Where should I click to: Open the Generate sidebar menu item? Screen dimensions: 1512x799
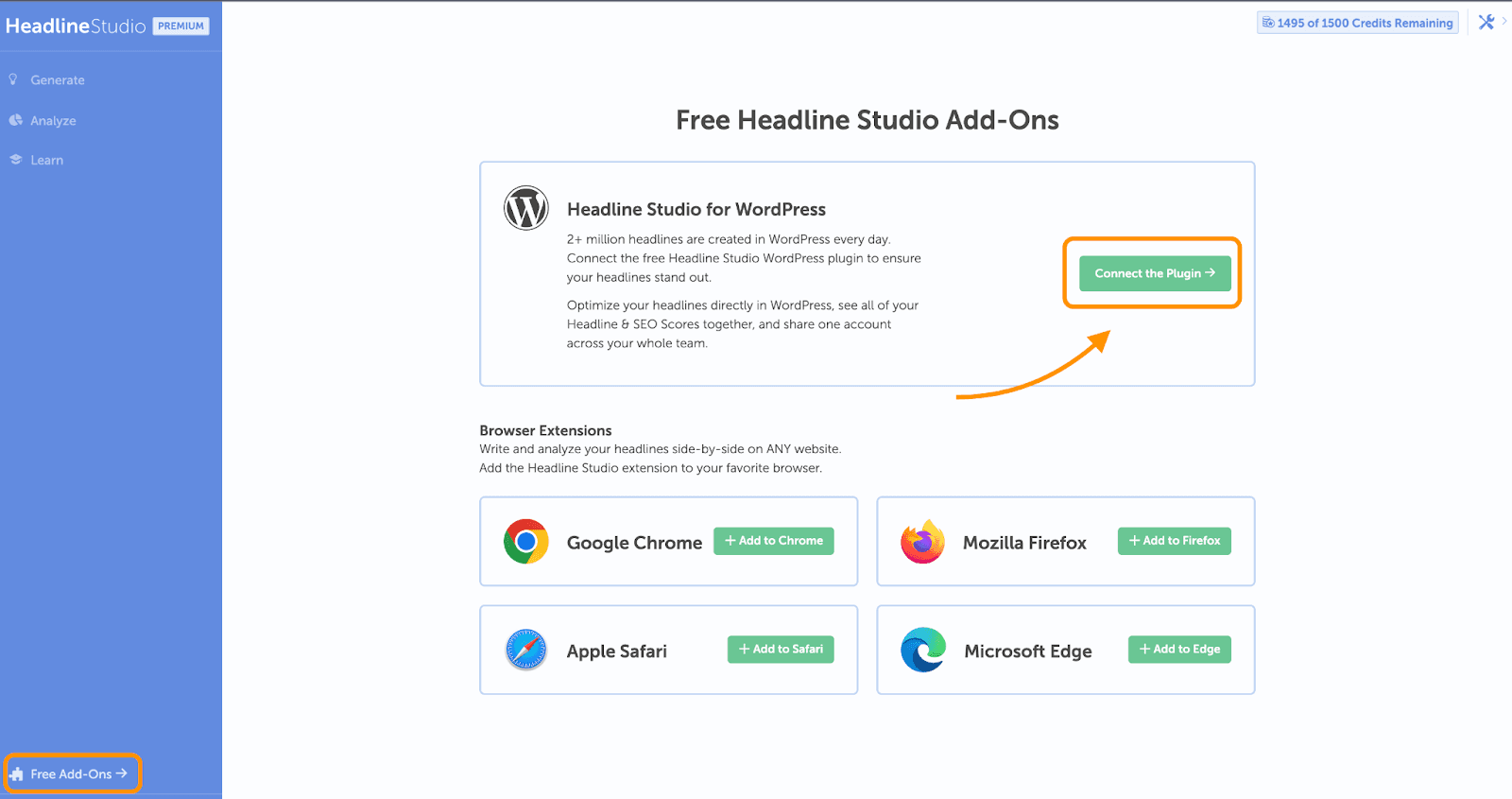click(x=57, y=80)
